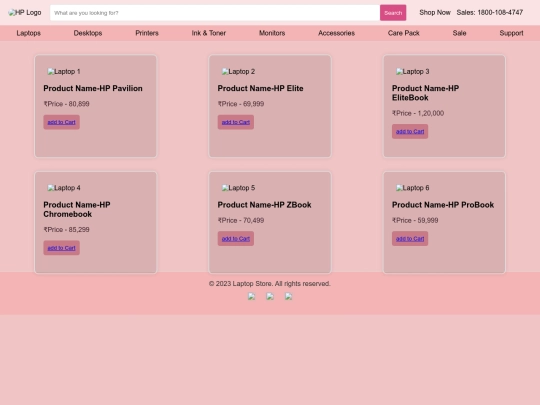Viewport: 540px width, 405px height.
Task: Click the Laptop 4 product image
Action: pos(64,188)
